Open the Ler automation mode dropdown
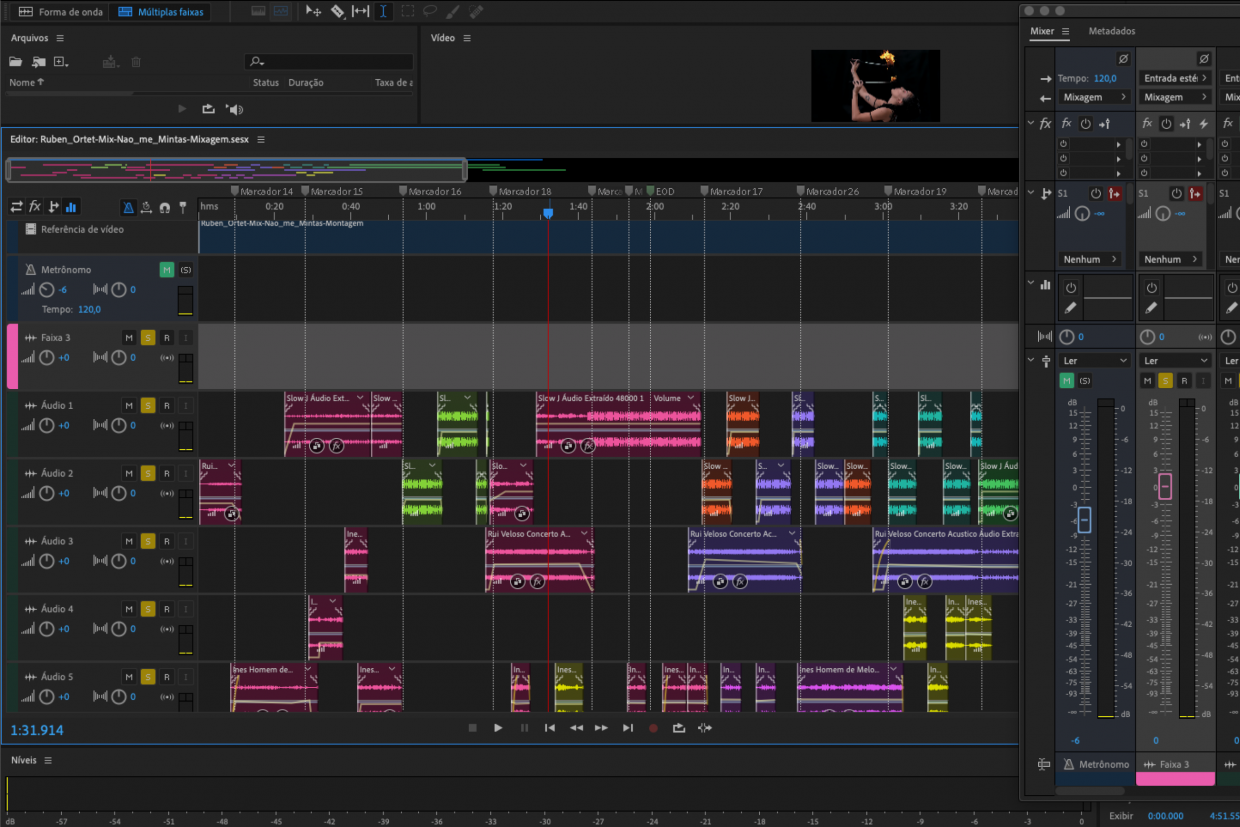 [1093, 359]
